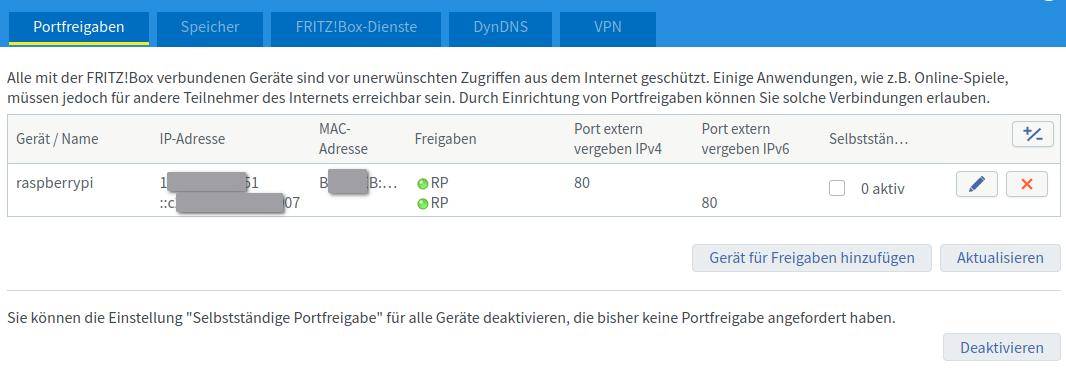
Task: Click the IP-Adresse column header
Action: point(192,139)
